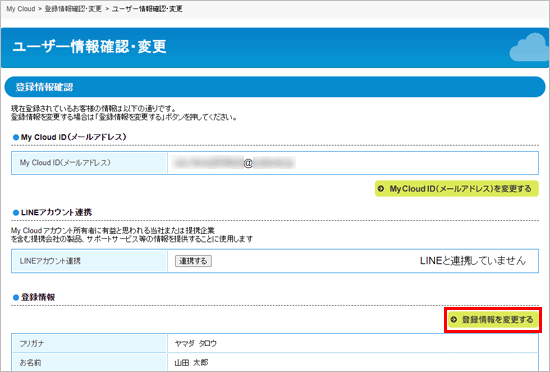Click the My Cloud ID(メールアドレス)を変更する button

(x=457, y=189)
